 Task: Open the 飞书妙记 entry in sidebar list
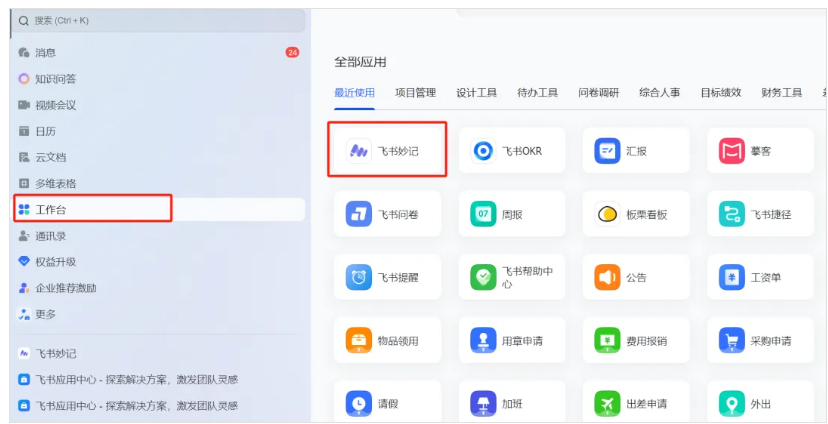[56, 354]
